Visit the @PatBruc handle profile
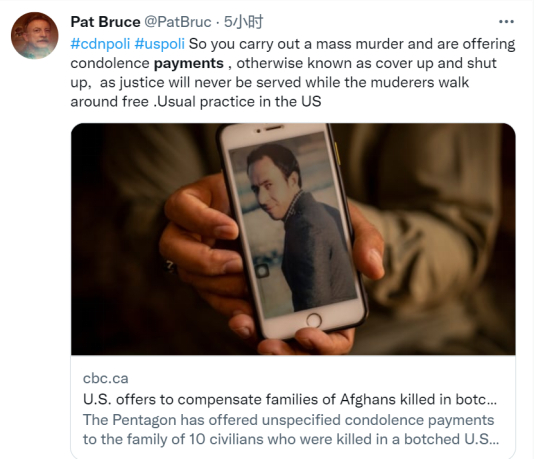 click(x=177, y=22)
